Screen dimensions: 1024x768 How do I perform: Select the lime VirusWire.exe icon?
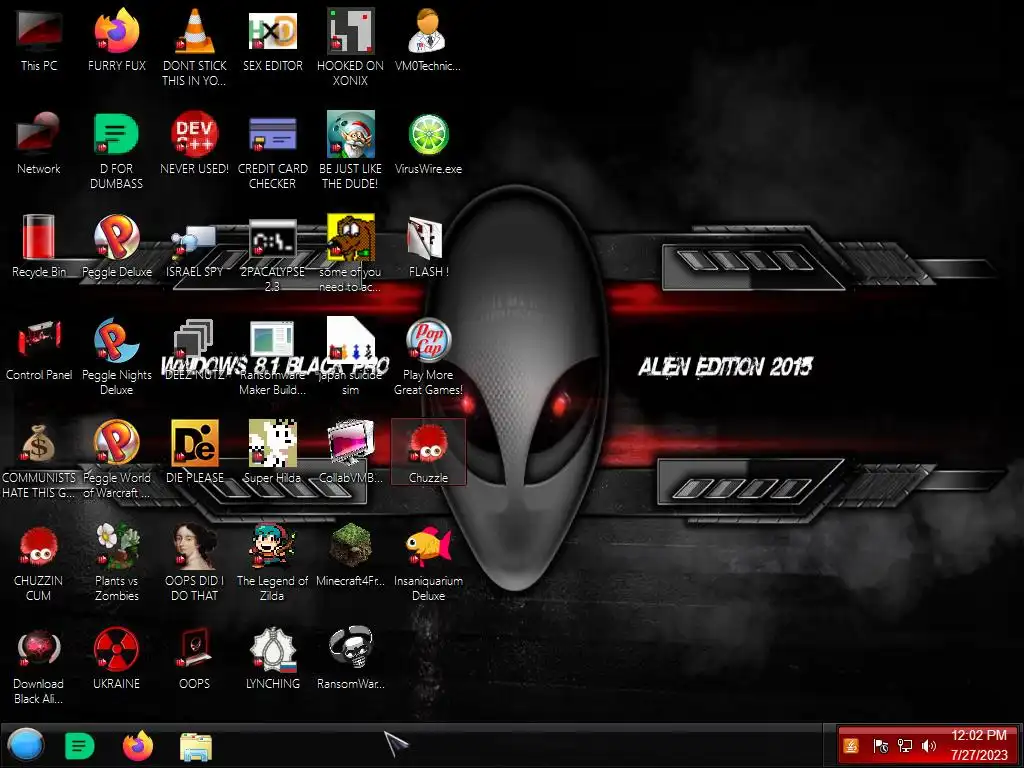coord(428,142)
